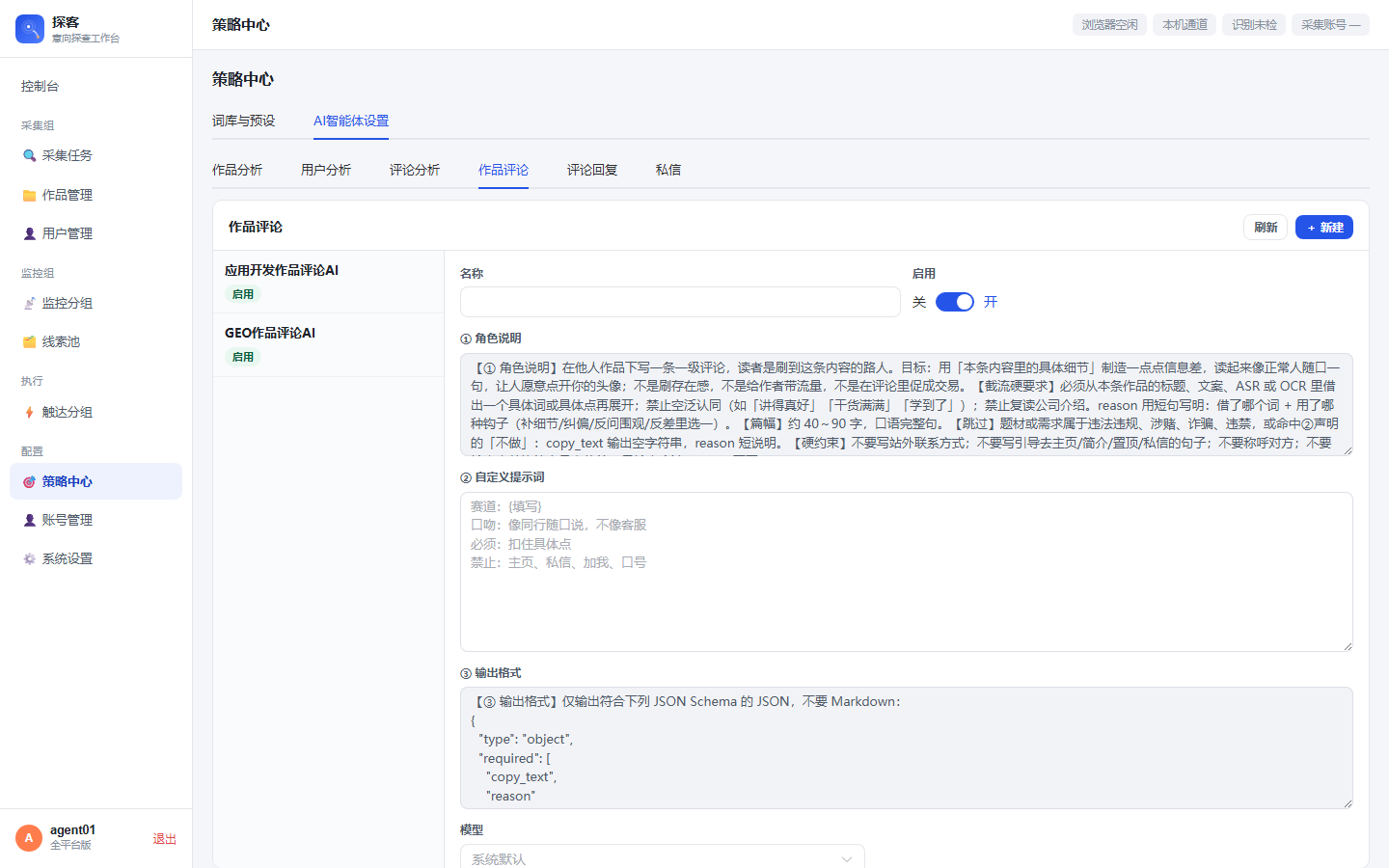Click the 名称 input field
This screenshot has width=1389, height=868.
[x=680, y=302]
